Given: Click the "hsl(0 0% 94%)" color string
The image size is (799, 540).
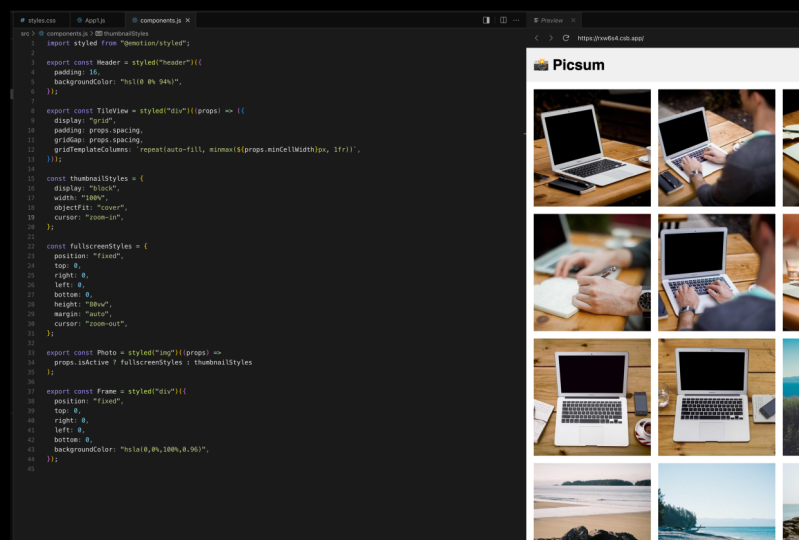Looking at the screenshot, I should point(150,82).
